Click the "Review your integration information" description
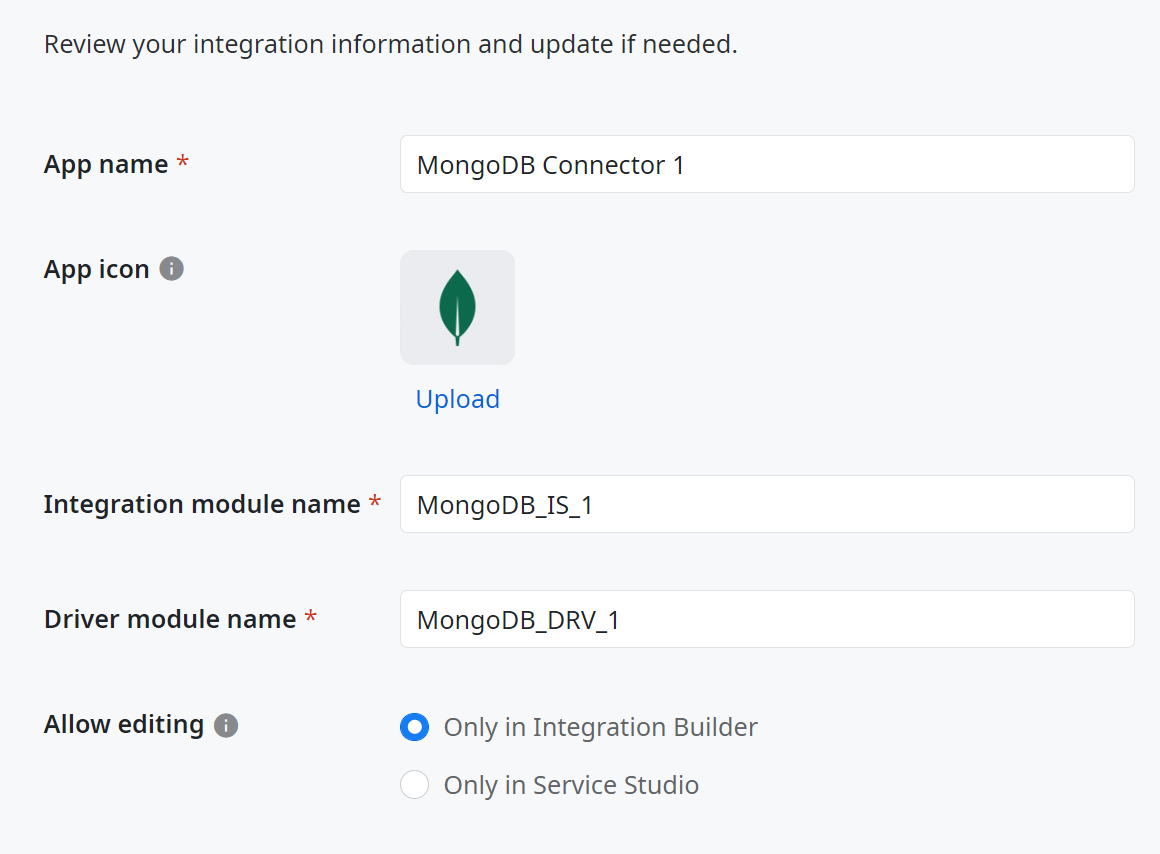 (x=391, y=44)
